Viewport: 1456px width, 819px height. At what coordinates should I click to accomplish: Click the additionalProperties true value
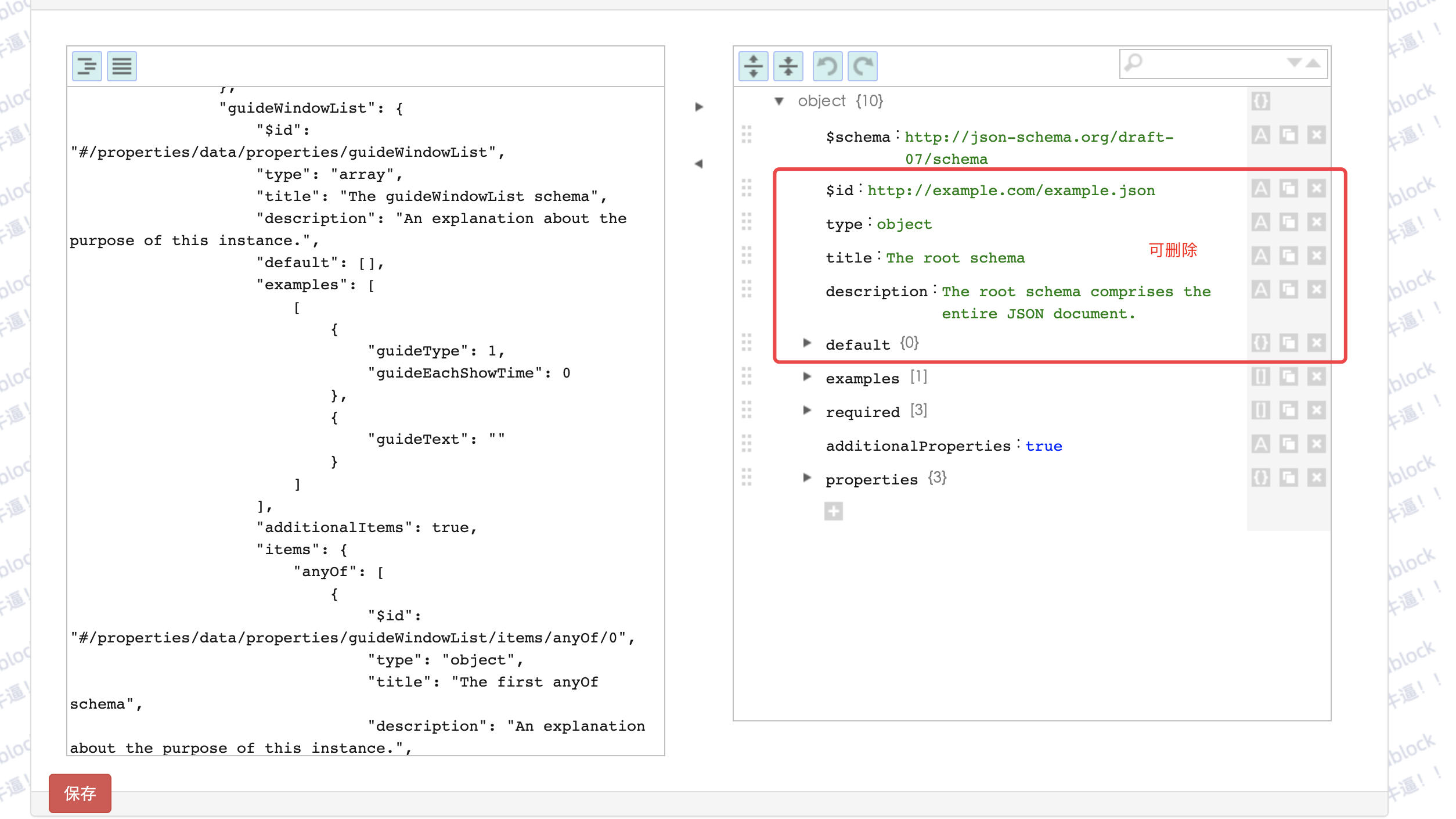1043,446
